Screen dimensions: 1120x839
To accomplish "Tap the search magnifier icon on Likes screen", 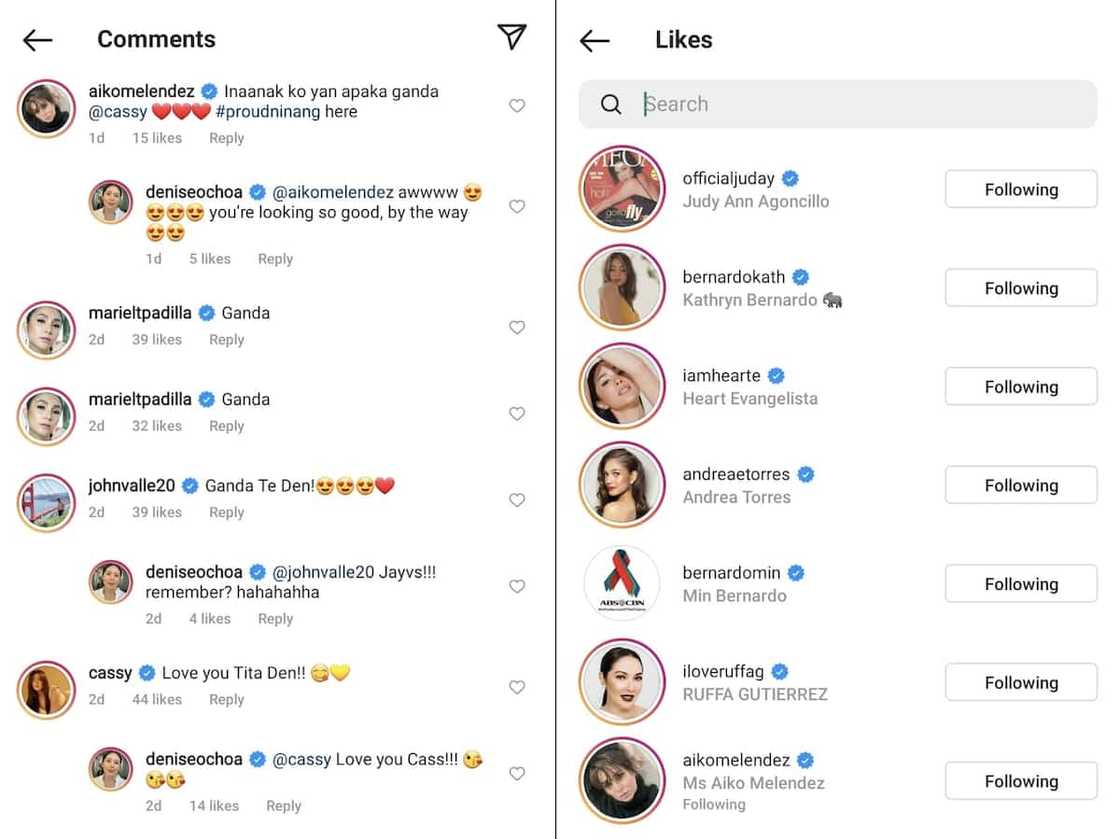I will (x=612, y=104).
